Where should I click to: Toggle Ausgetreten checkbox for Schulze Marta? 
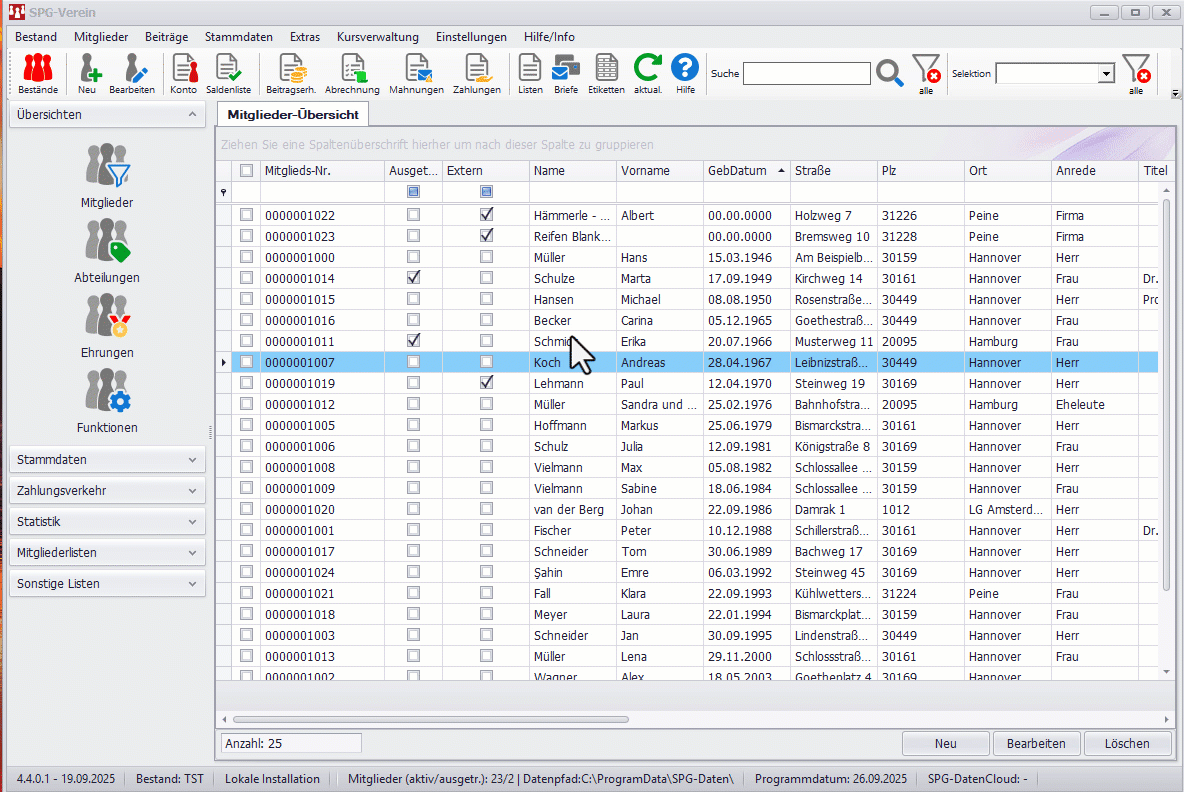[x=413, y=278]
